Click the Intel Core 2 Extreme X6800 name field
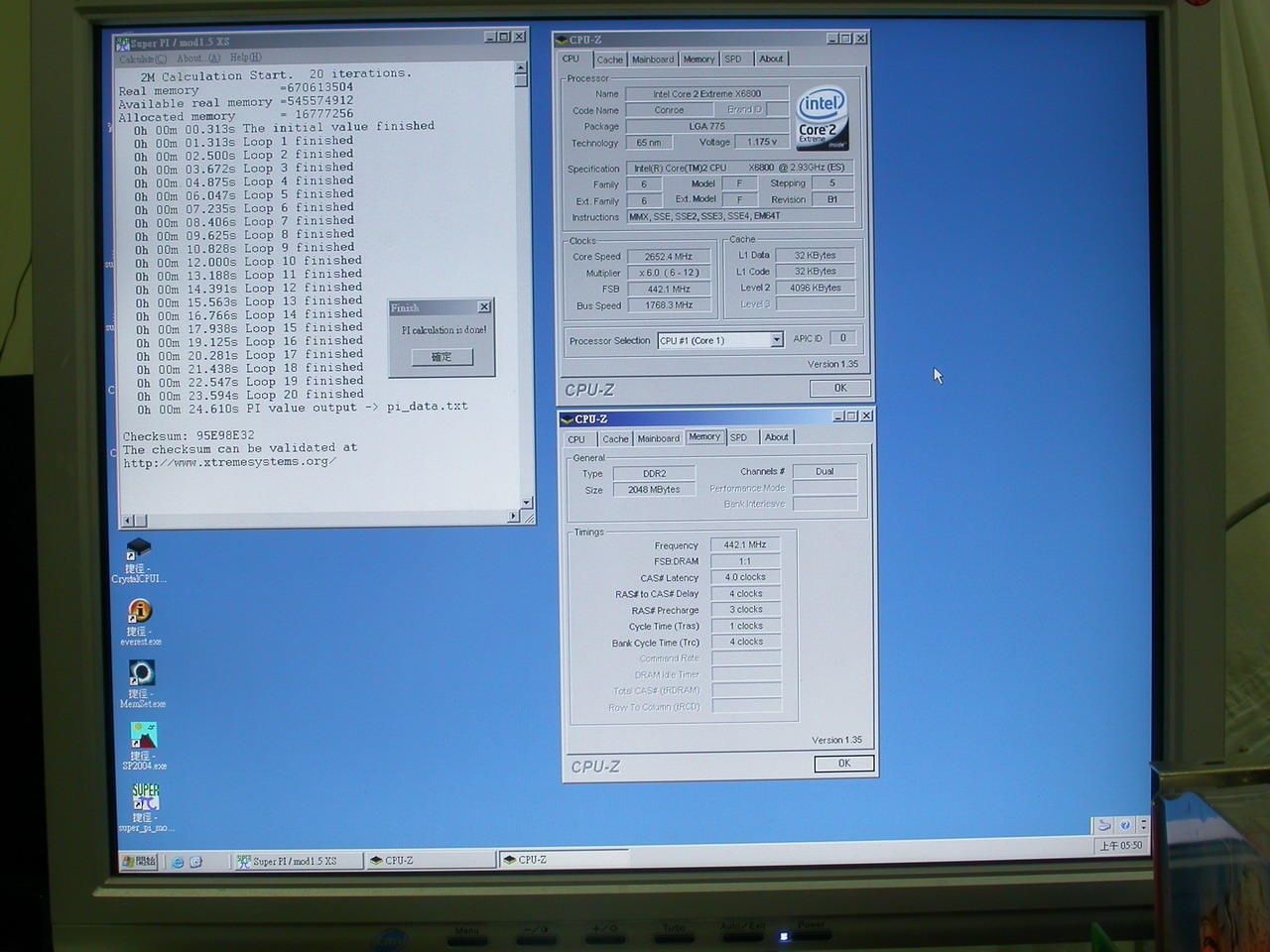 (x=706, y=94)
